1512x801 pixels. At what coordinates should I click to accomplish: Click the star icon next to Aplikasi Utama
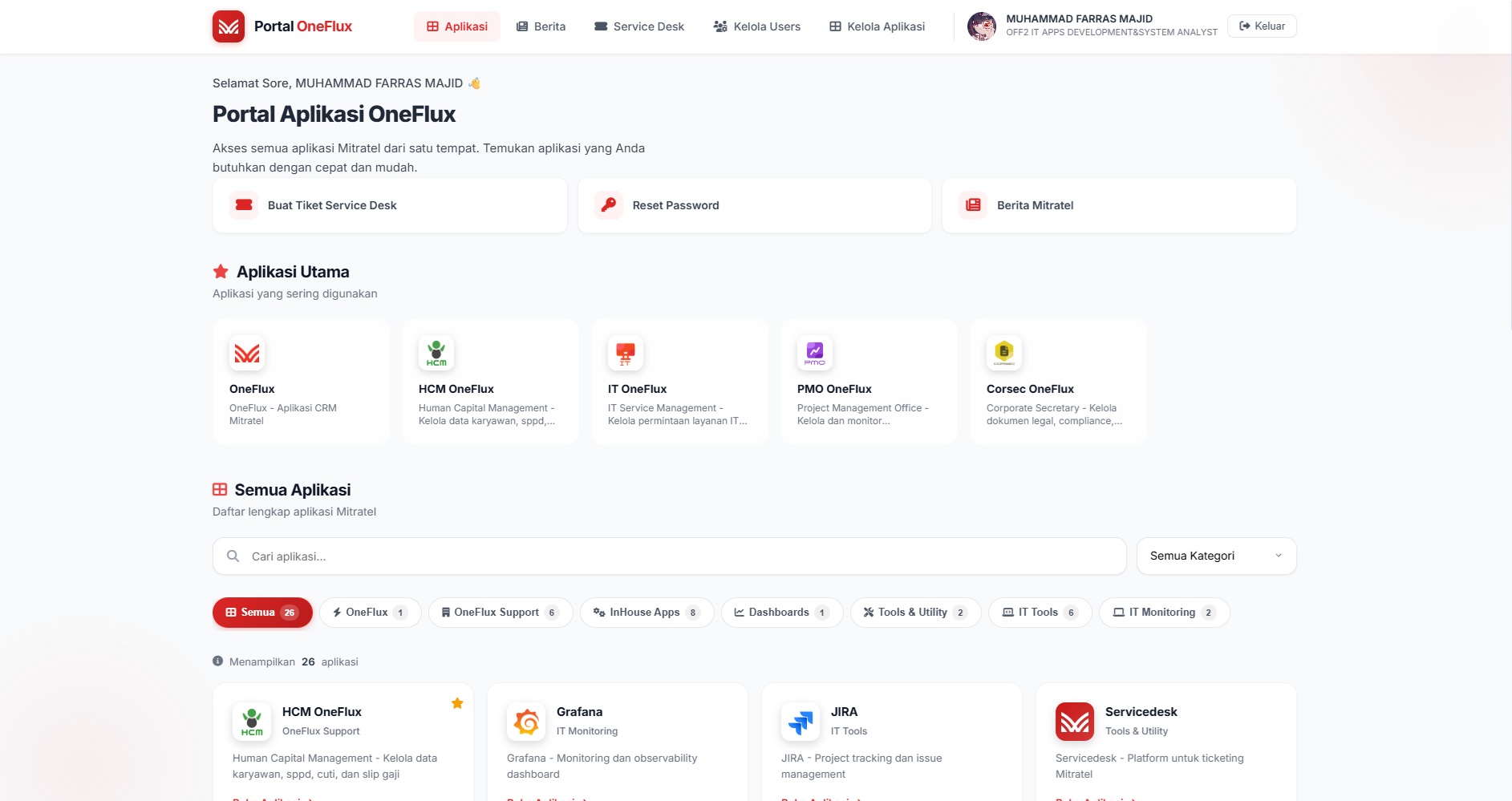221,272
